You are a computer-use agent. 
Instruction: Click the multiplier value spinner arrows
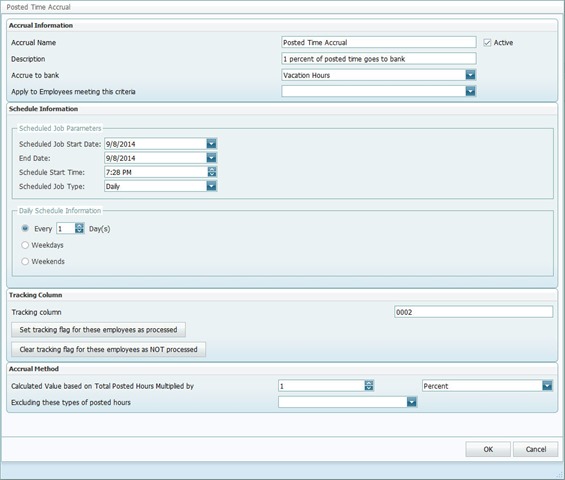click(369, 386)
